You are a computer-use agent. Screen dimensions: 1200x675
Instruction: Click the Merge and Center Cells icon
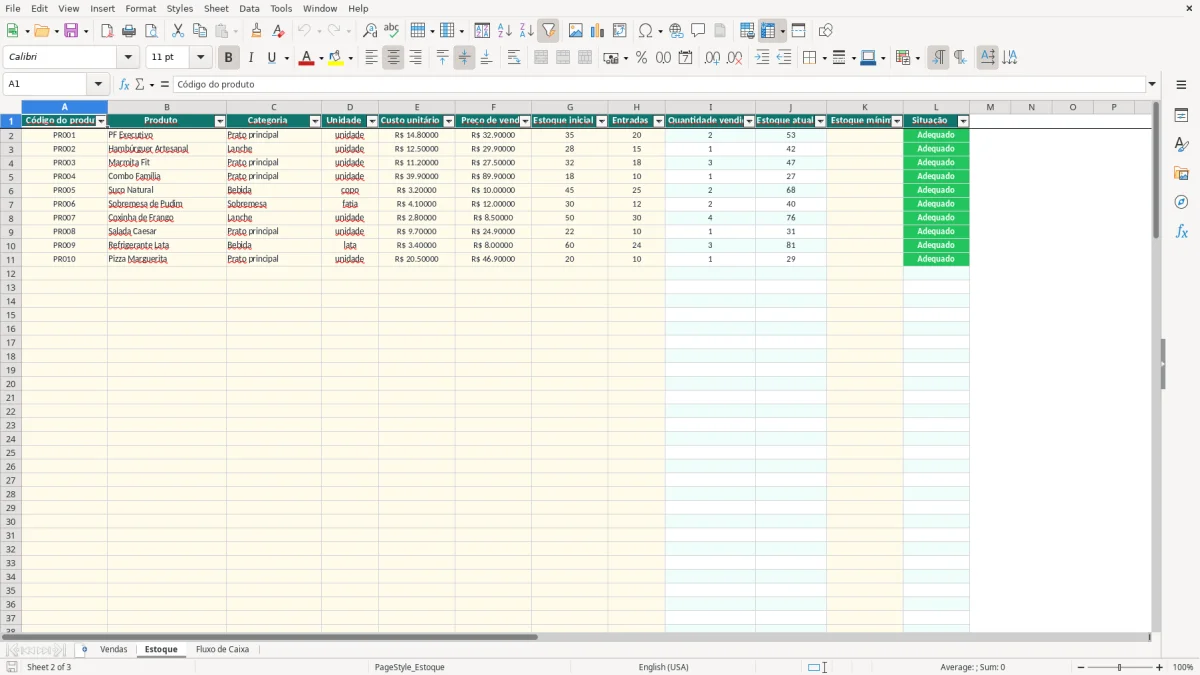tap(541, 58)
